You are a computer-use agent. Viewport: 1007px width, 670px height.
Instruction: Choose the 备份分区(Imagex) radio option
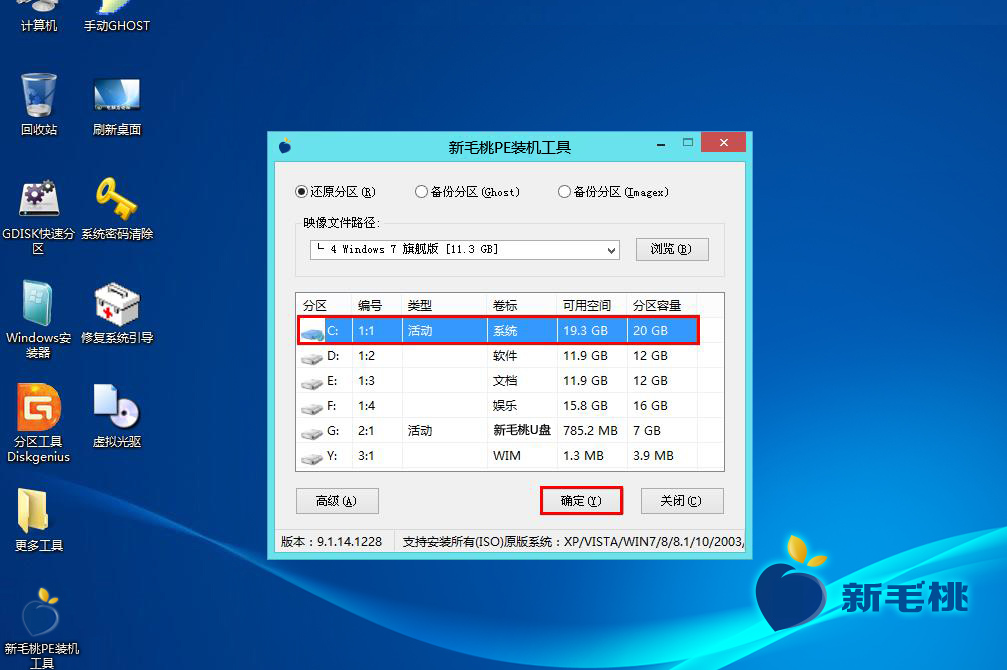coord(614,191)
